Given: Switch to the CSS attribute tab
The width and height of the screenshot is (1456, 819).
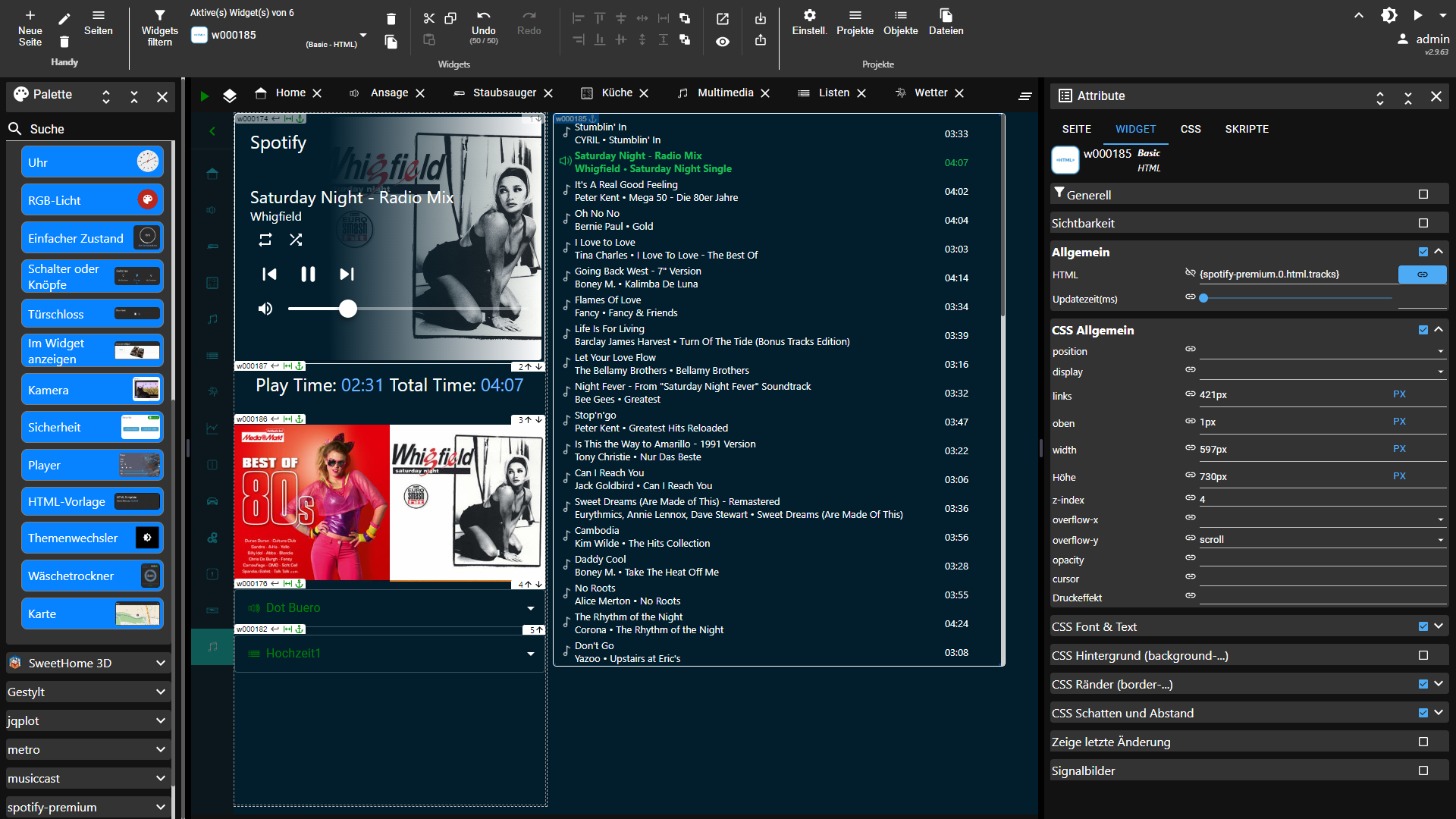Looking at the screenshot, I should (1190, 130).
